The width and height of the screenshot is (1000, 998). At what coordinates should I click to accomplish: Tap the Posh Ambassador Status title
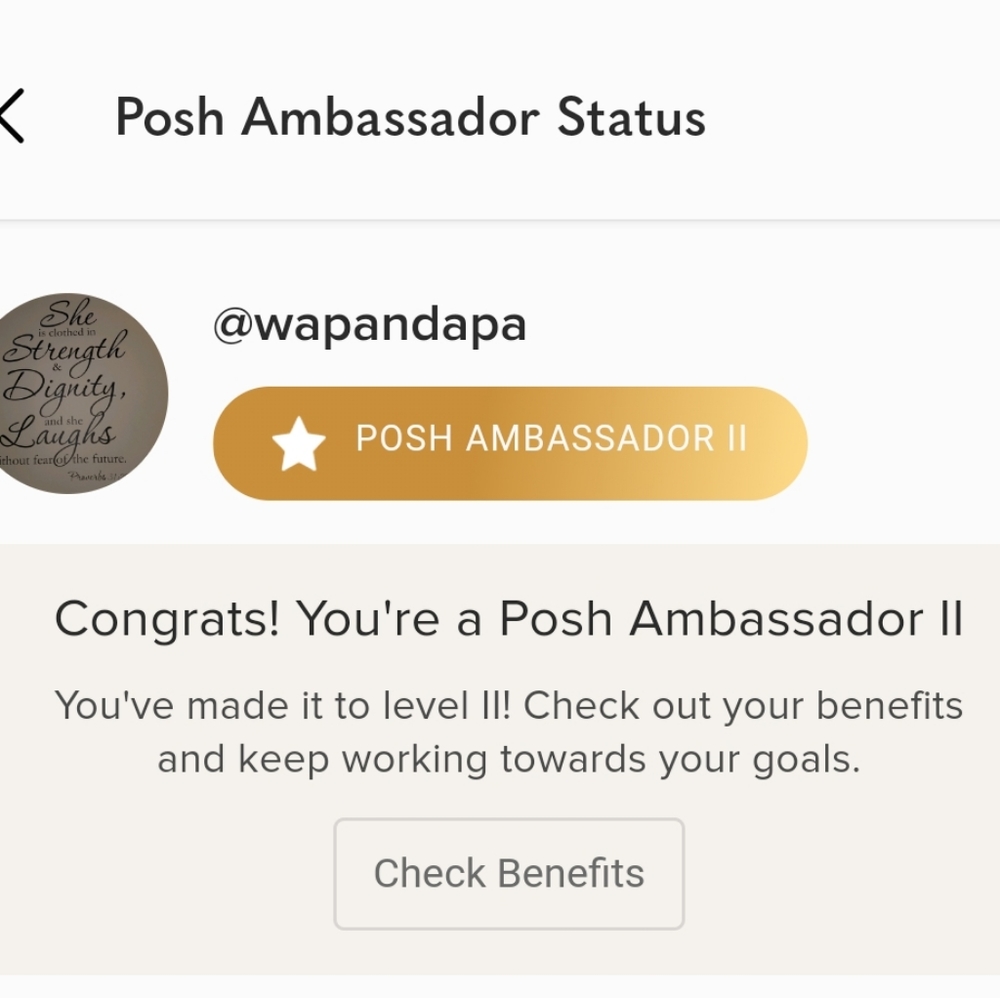pyautogui.click(x=410, y=117)
